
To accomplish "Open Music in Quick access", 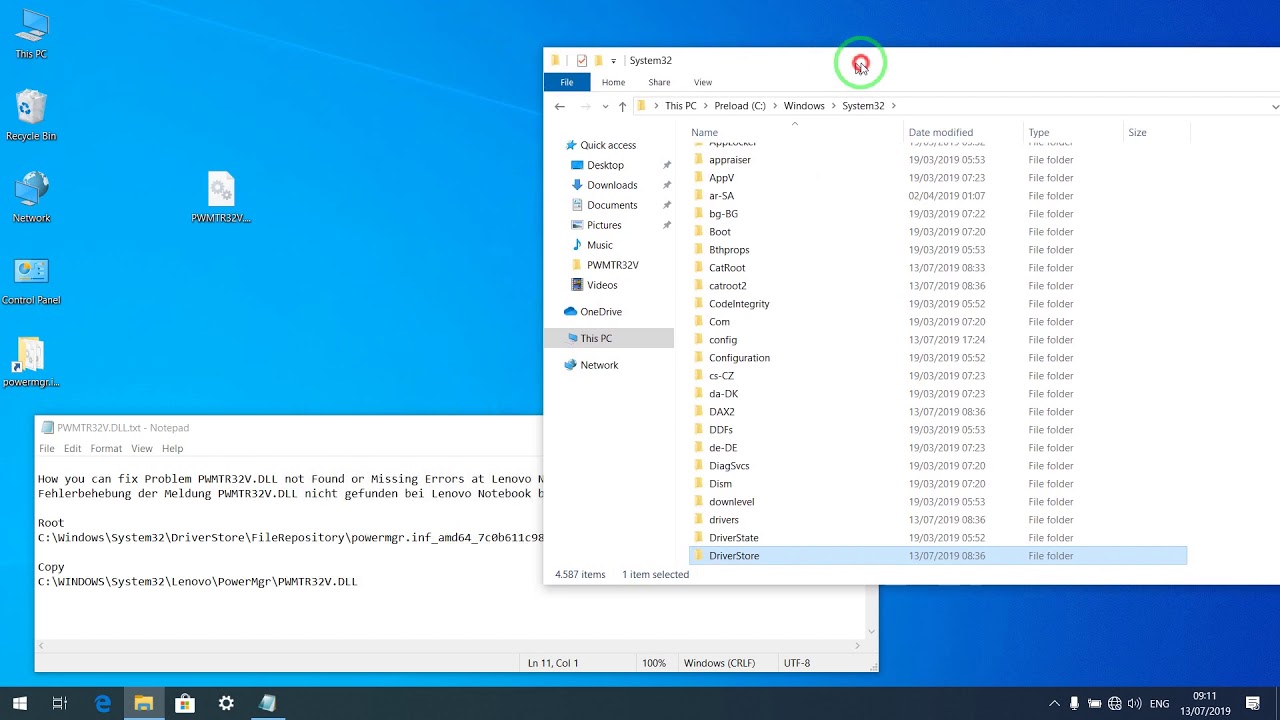I will pyautogui.click(x=591, y=245).
